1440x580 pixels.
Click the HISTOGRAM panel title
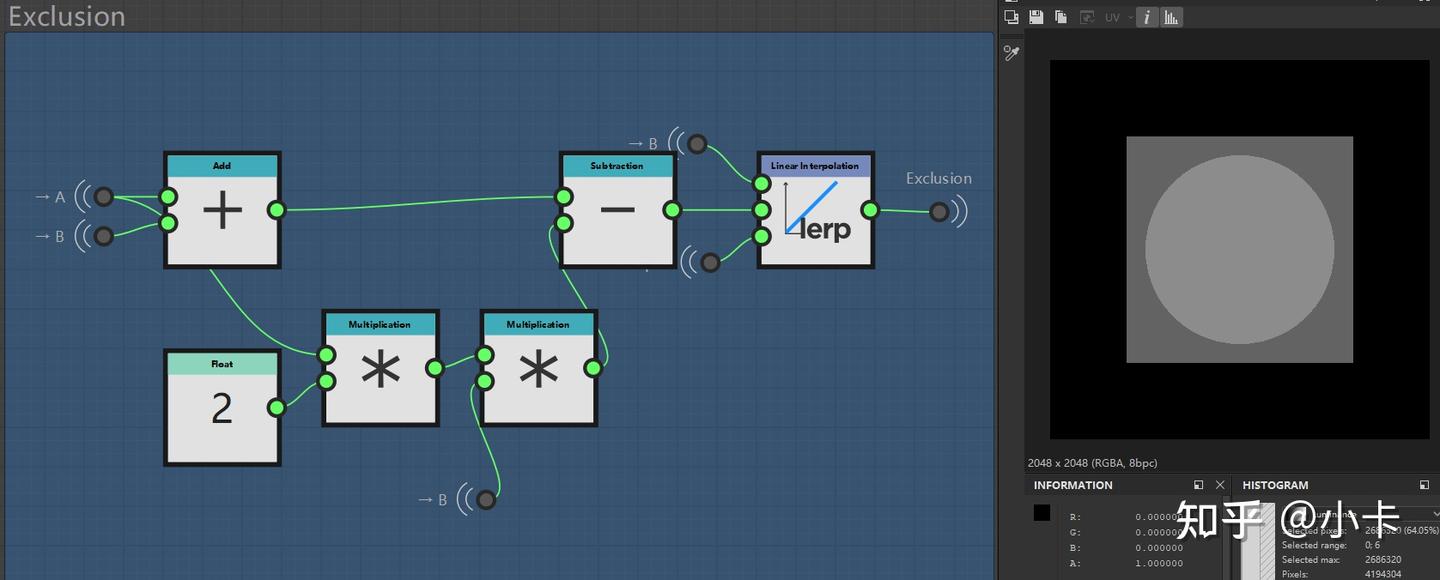coord(1275,485)
